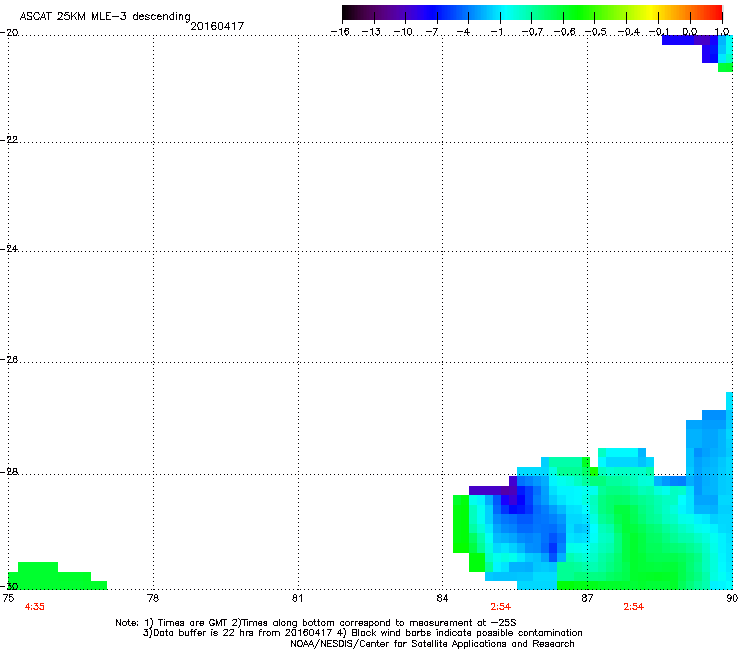This screenshot has width=740, height=650.
Task: Click the color bar value -0.7
Action: [x=532, y=32]
